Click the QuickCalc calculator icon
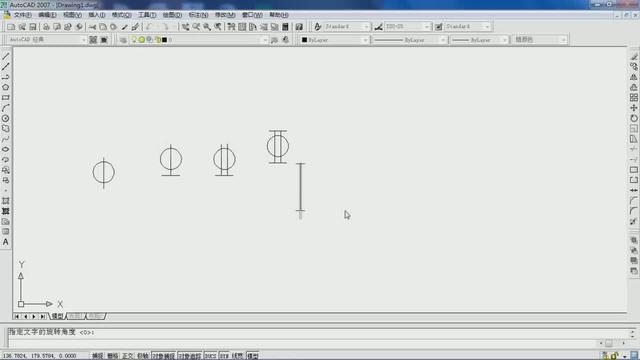Screen dimensions: 640x360 point(285,27)
